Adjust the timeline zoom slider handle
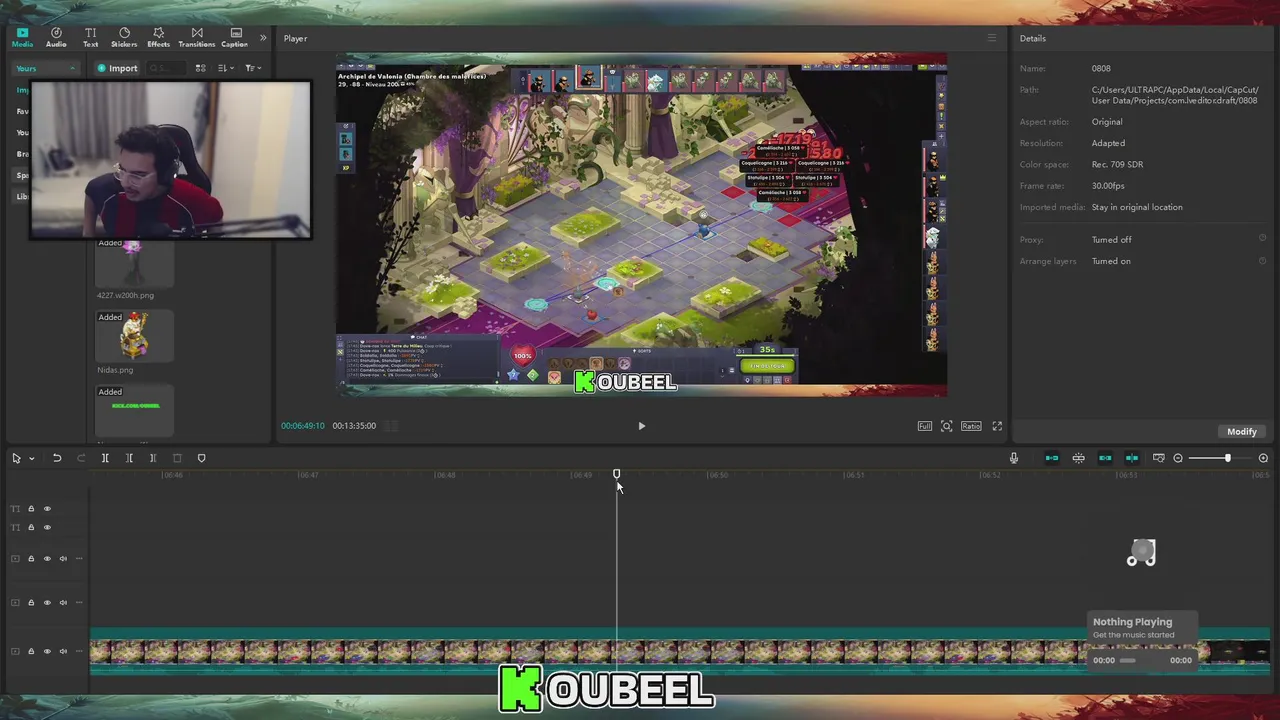This screenshot has height=720, width=1280. click(1227, 458)
